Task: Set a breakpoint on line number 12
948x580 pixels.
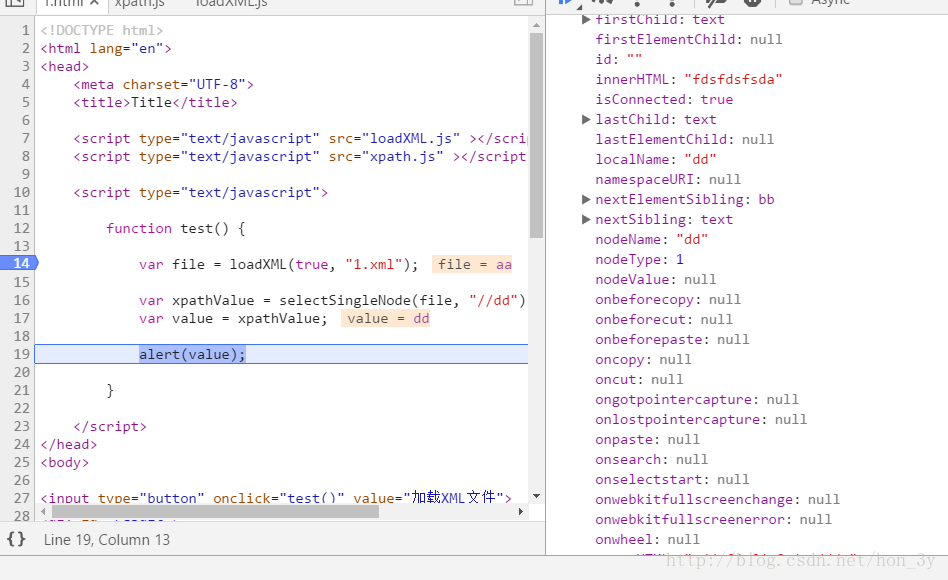Action: [22, 229]
